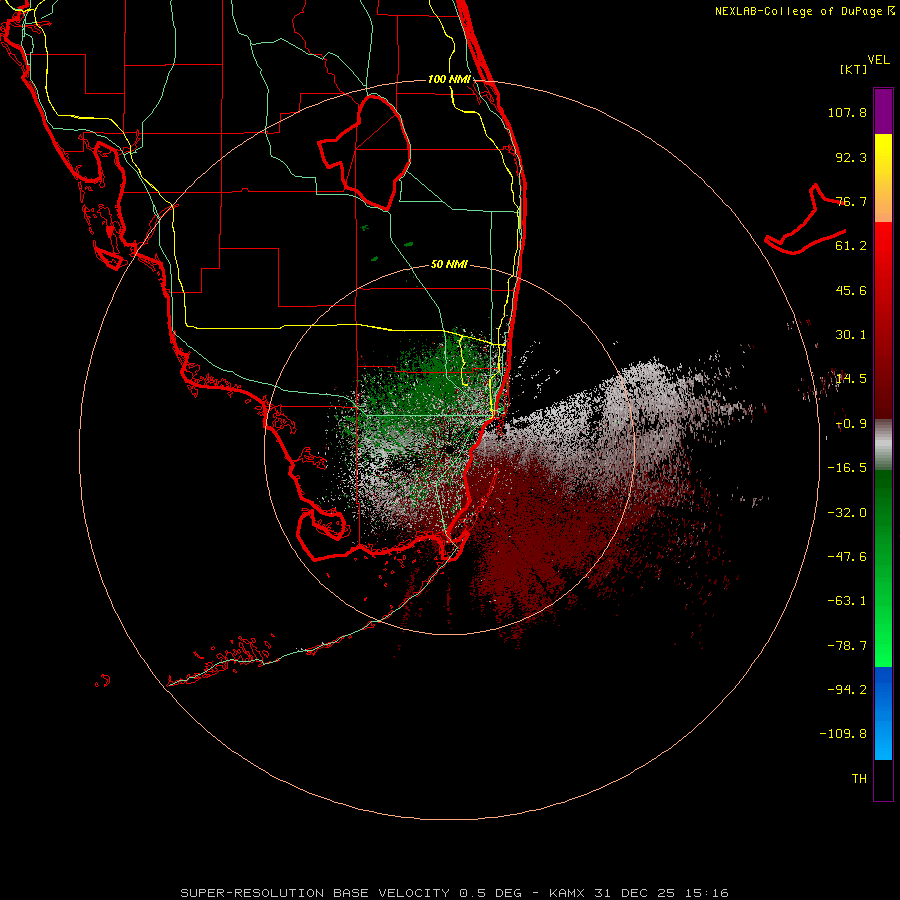Click the -63.1 velocity scale value
Screen dimensions: 900x900
tap(847, 601)
